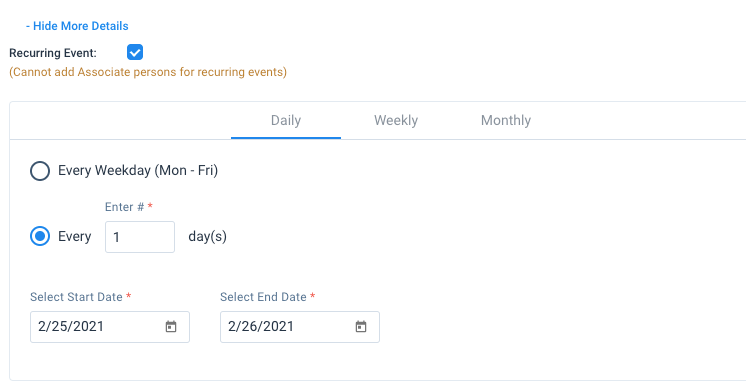Screen dimensions: 746x382
Task: Click the 'Every Weekday (Mon - Fri)' label text
Action: click(x=138, y=171)
